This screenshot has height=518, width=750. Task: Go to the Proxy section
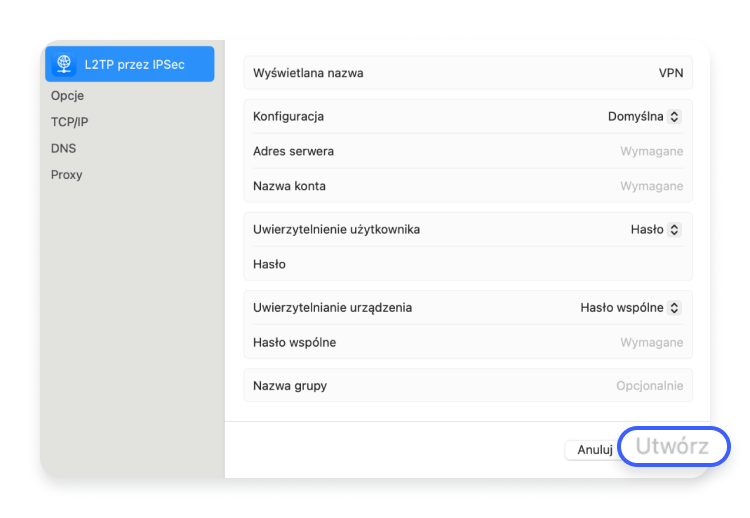click(x=66, y=175)
